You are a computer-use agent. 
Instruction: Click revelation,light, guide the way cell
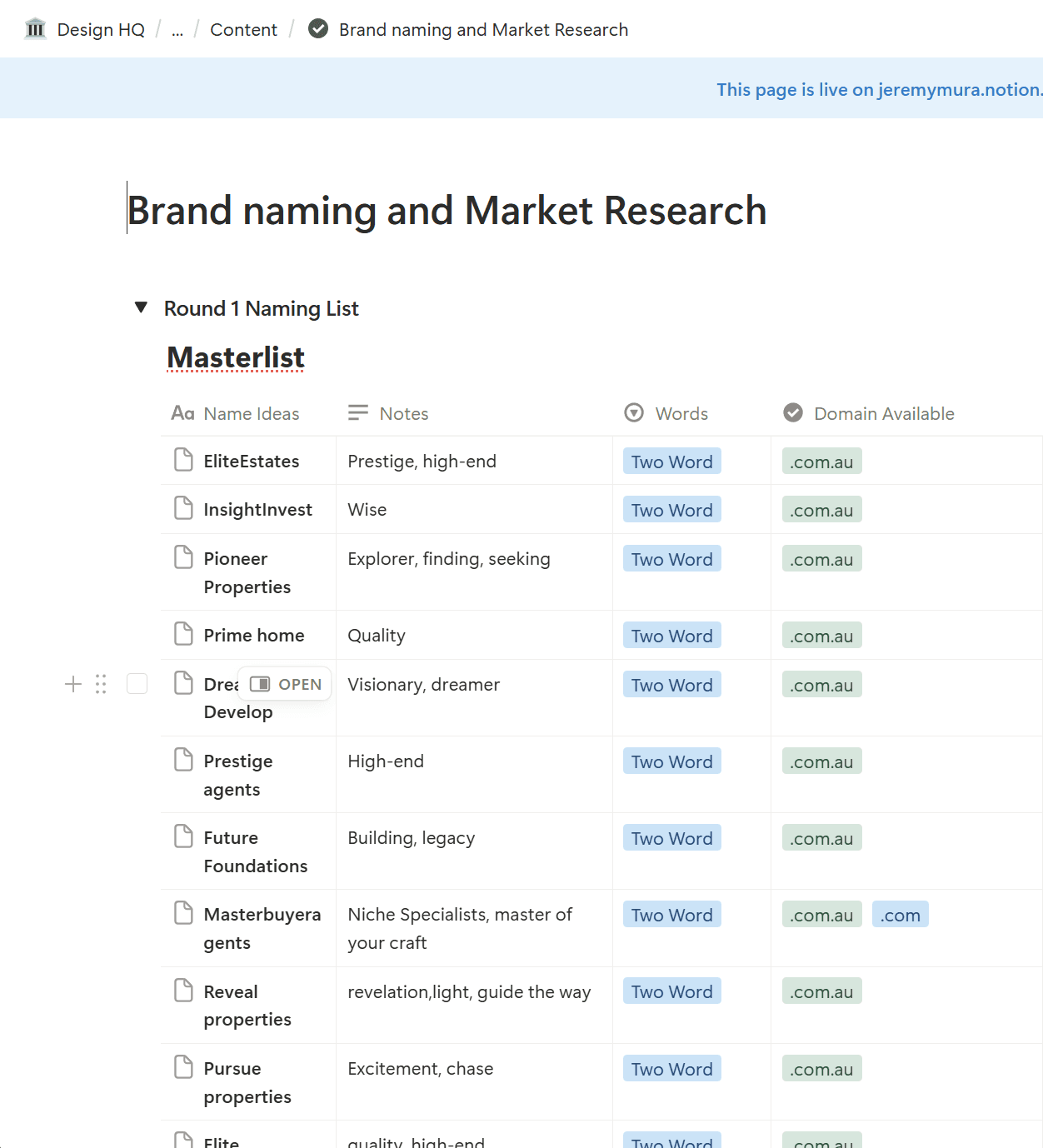point(474,1005)
